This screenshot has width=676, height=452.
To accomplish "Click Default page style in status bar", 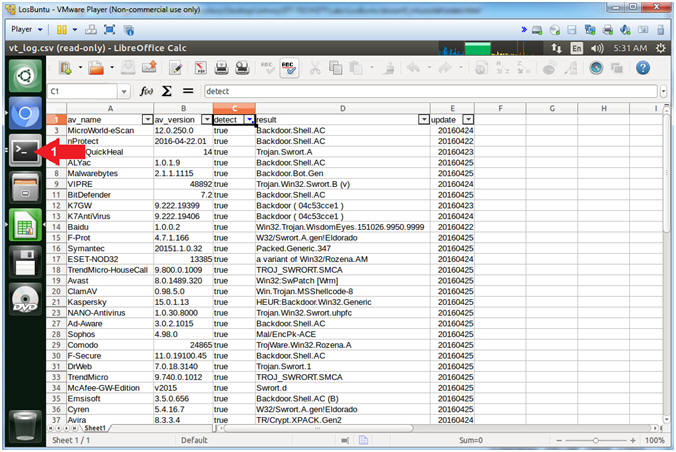I will coord(194,440).
